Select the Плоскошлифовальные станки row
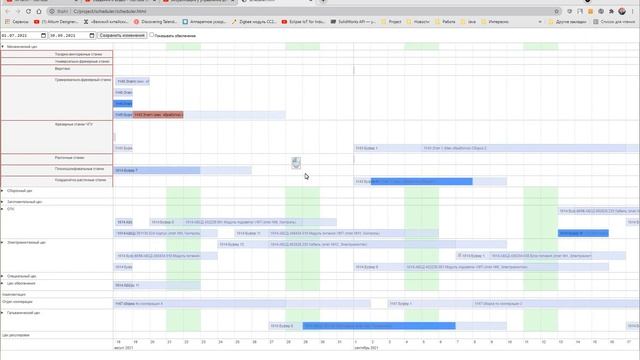640x360 pixels. tap(57, 170)
